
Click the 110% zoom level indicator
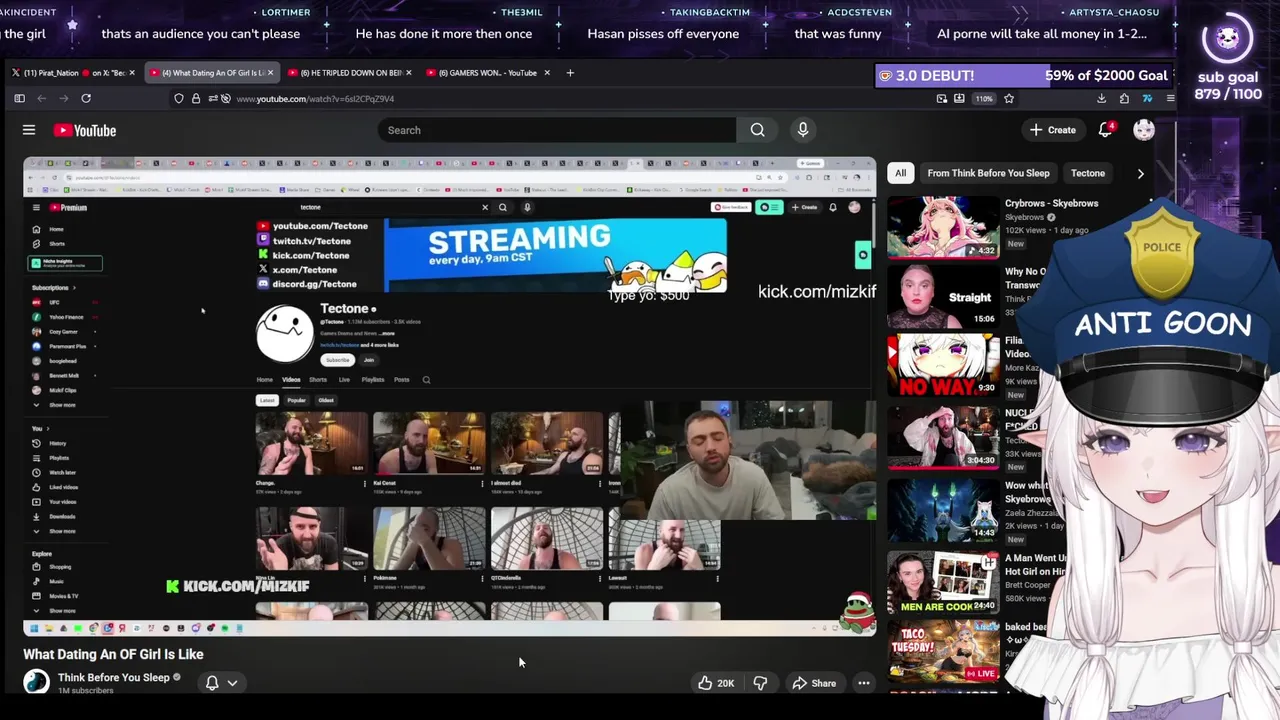(984, 98)
